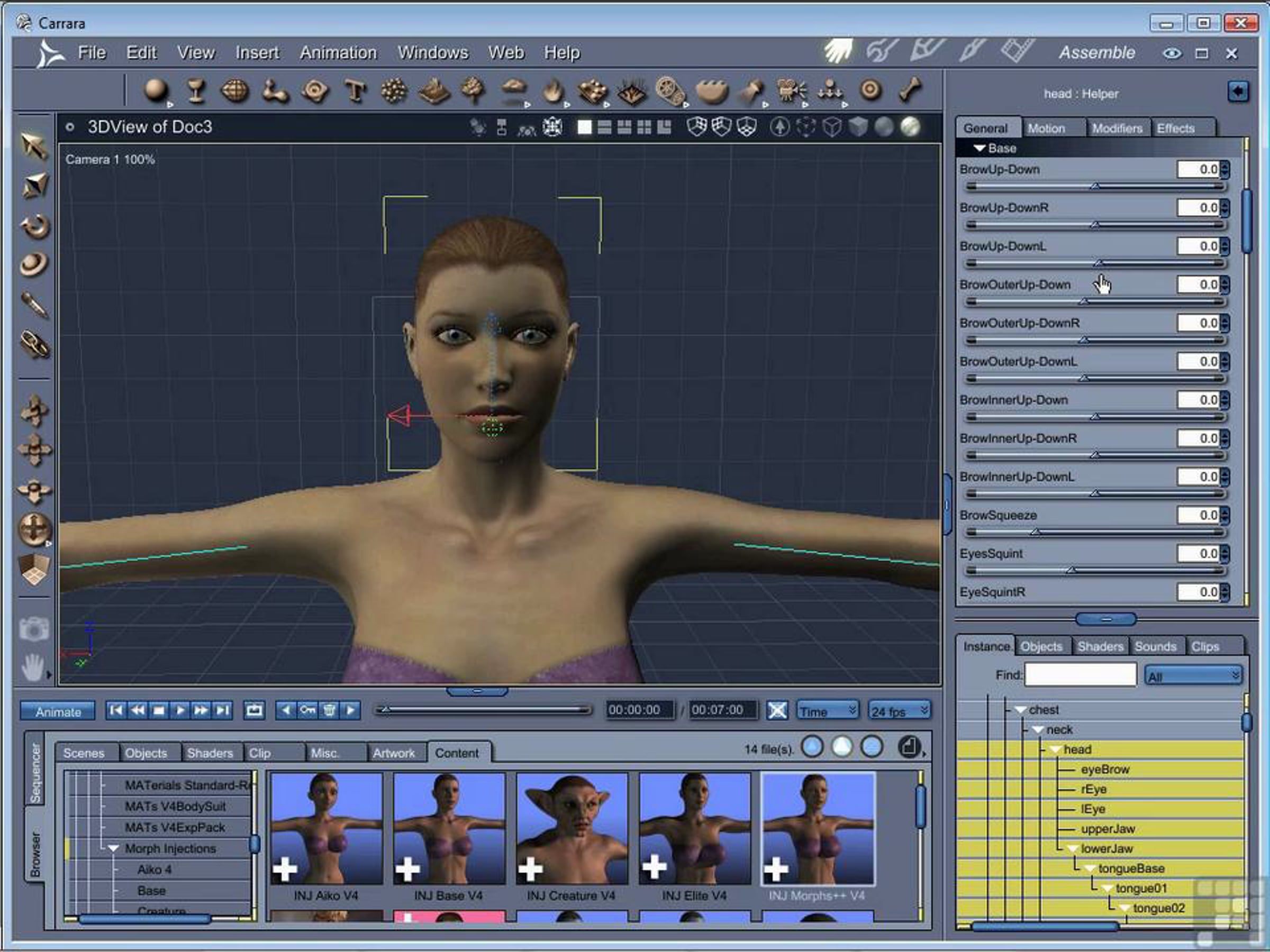The height and width of the screenshot is (952, 1270).
Task: Collapse the chest tree node
Action: pos(1020,710)
